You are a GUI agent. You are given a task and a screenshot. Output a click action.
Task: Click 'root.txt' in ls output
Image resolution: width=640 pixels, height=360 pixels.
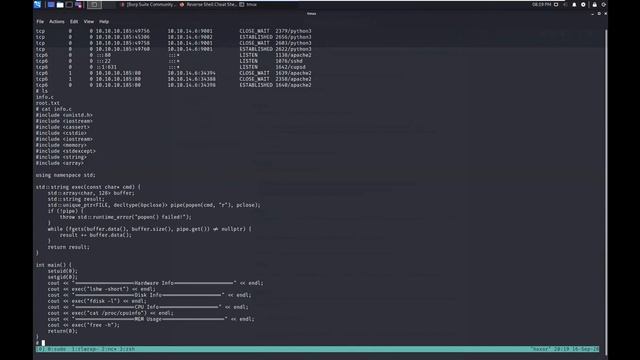(x=48, y=103)
